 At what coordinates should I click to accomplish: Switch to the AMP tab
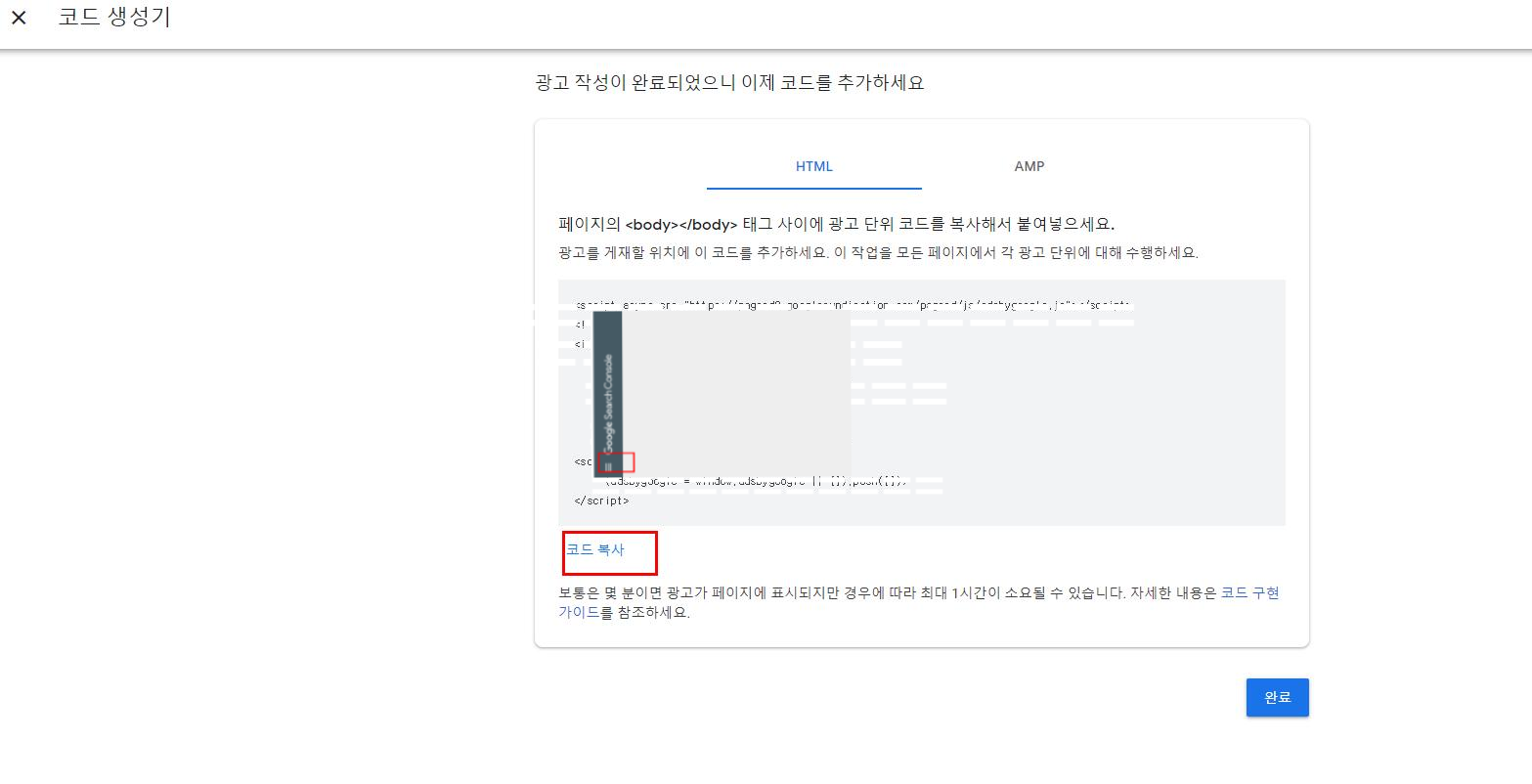(1029, 166)
